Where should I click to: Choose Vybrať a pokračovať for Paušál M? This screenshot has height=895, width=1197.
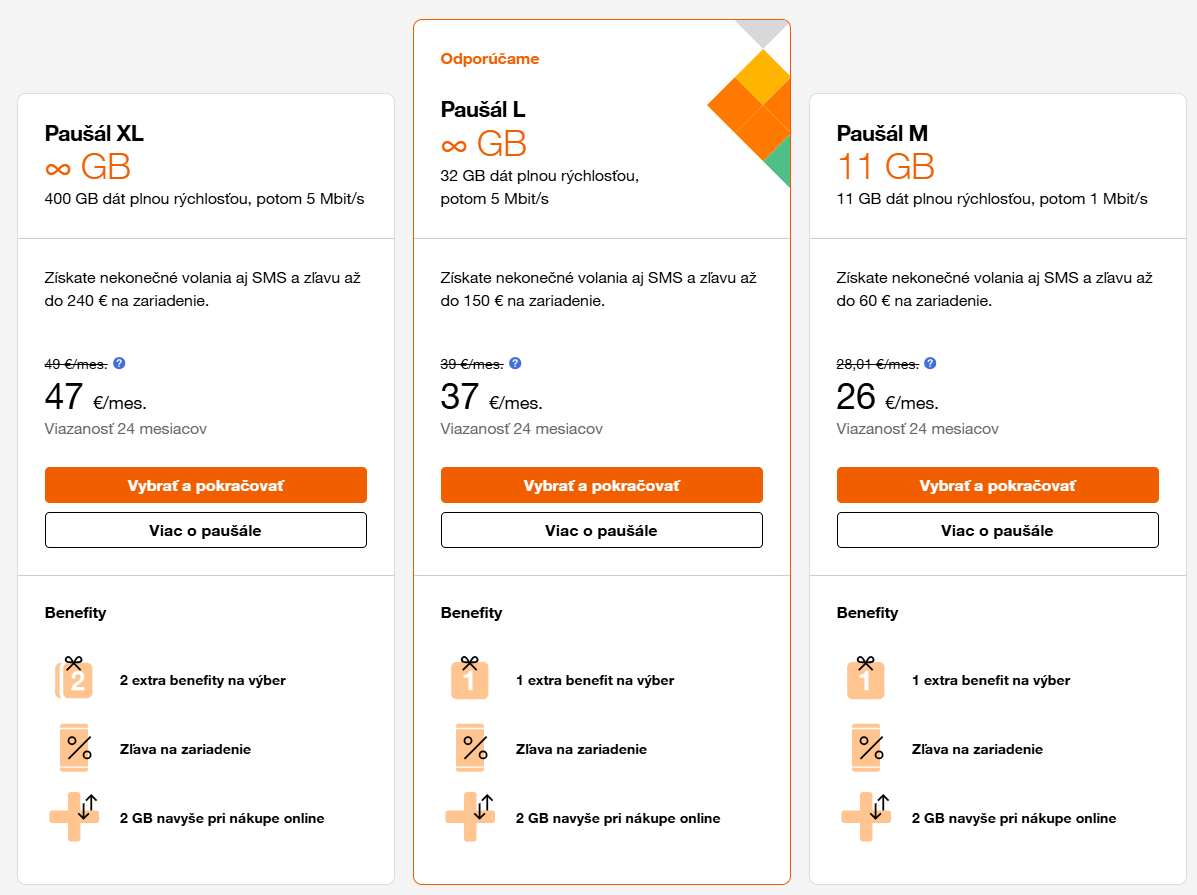point(998,485)
